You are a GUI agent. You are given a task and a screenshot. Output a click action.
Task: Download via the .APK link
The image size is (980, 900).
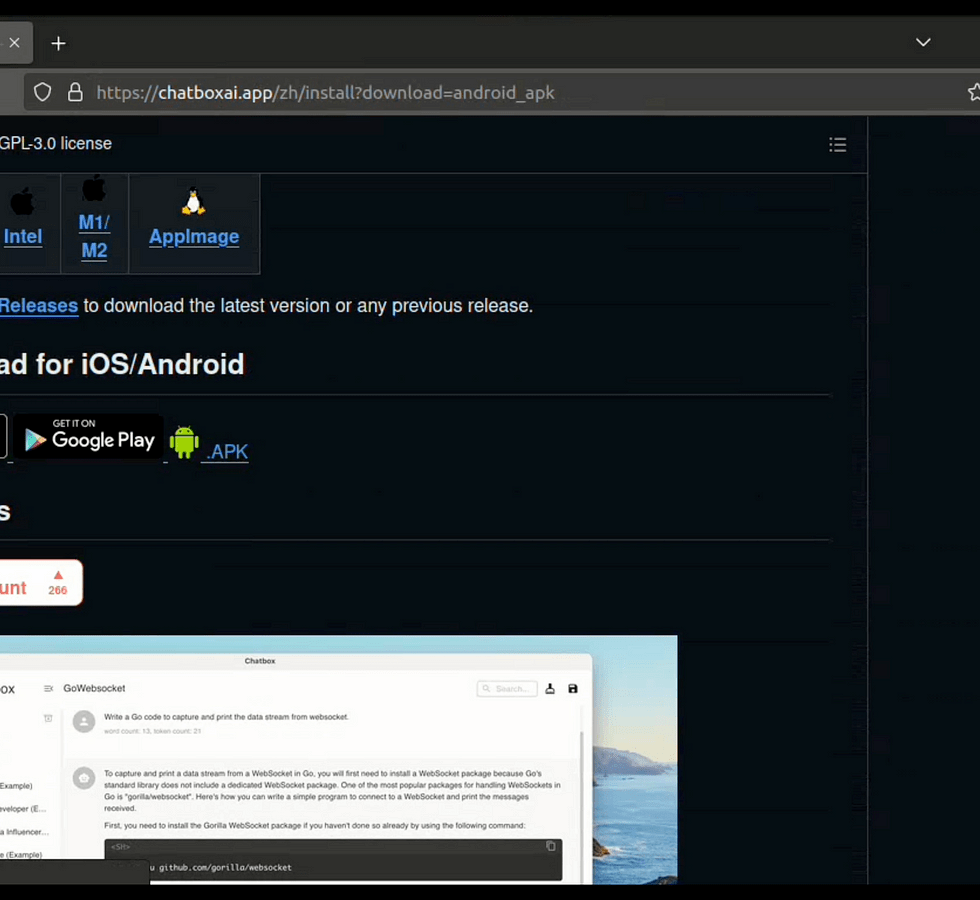[x=227, y=452]
